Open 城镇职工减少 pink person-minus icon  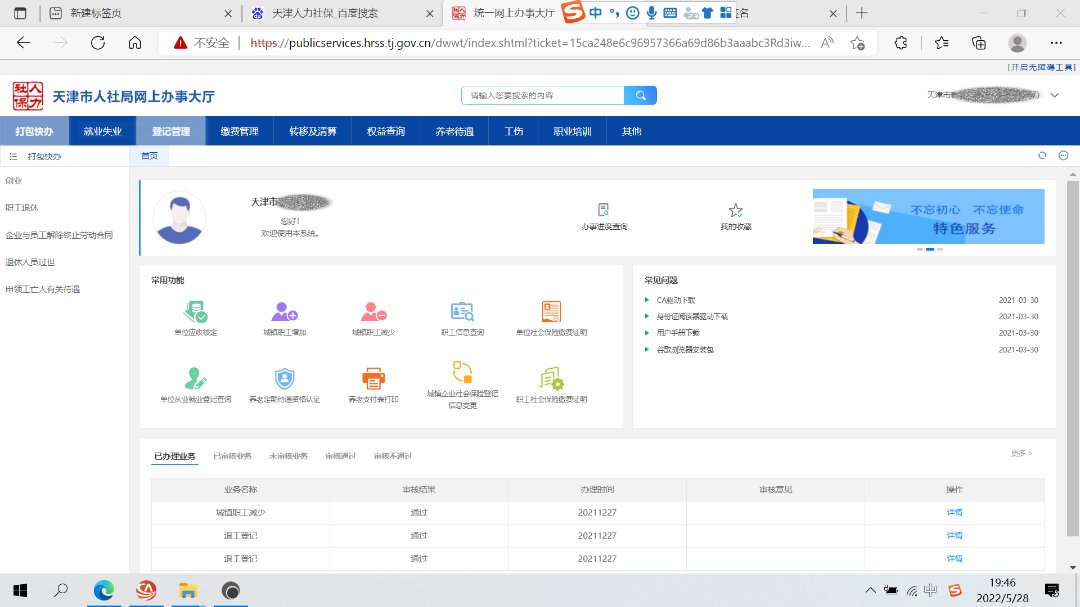coord(375,311)
